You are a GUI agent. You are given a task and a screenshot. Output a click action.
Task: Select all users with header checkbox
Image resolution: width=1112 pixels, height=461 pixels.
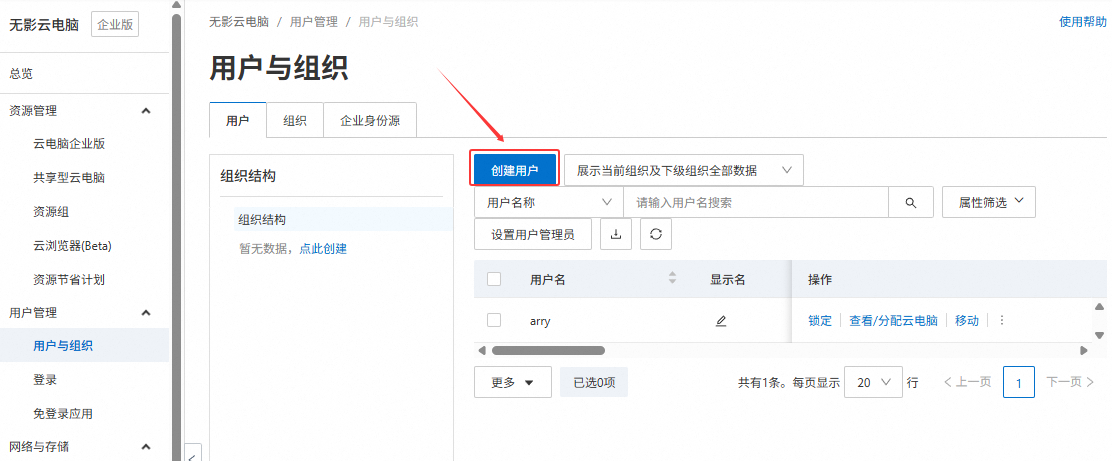[x=494, y=279]
